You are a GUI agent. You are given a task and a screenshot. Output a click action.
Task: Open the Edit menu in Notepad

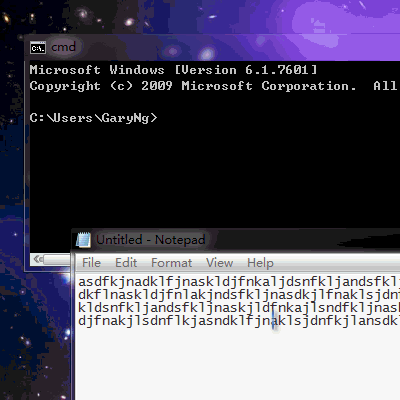coord(126,263)
